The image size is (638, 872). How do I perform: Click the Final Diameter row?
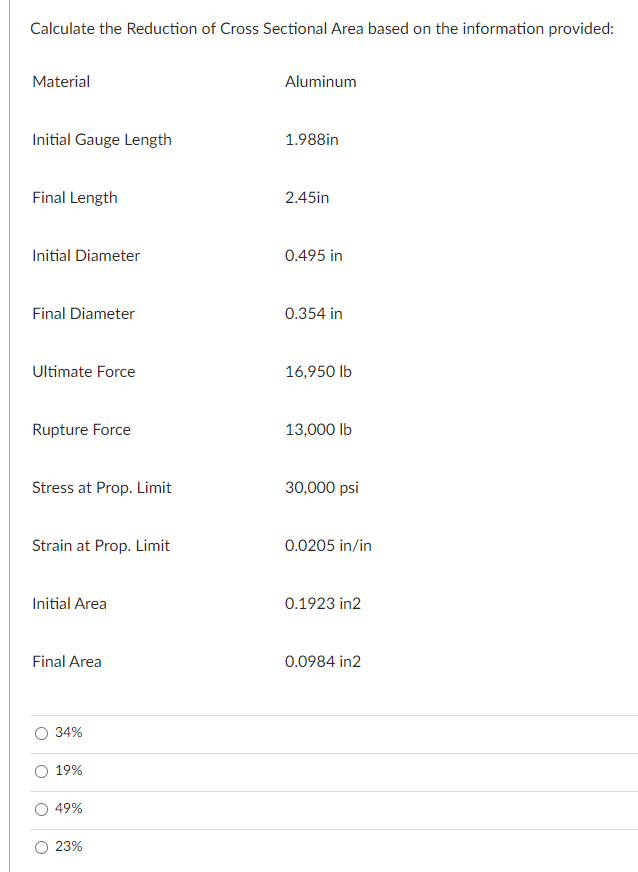83,313
